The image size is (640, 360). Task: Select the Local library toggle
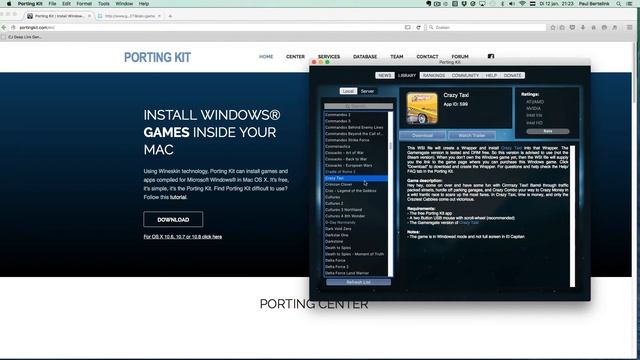(348, 91)
